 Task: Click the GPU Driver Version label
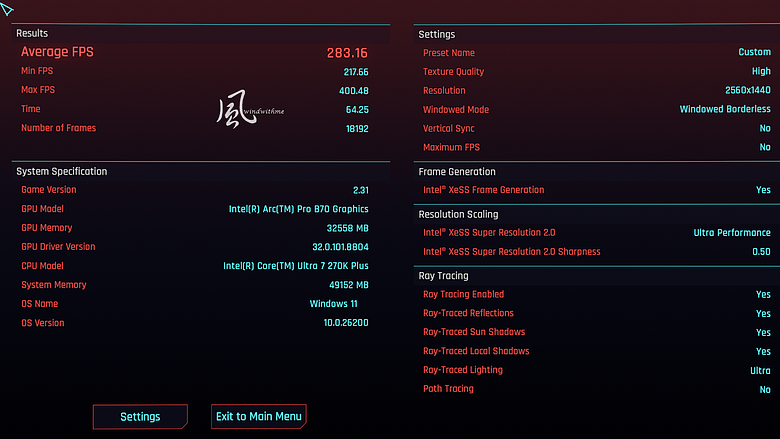click(58, 247)
